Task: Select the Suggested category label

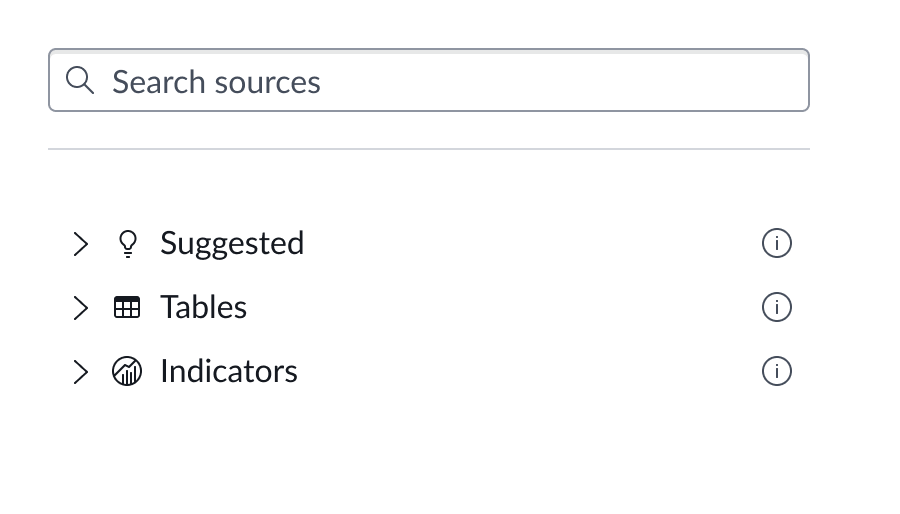Action: (232, 243)
